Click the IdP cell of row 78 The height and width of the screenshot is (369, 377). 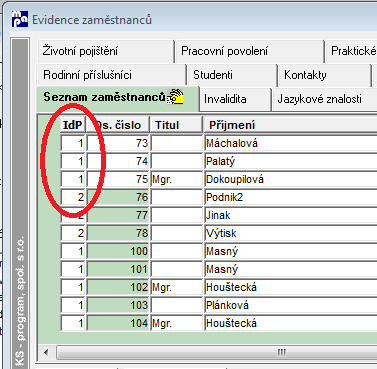coord(73,233)
